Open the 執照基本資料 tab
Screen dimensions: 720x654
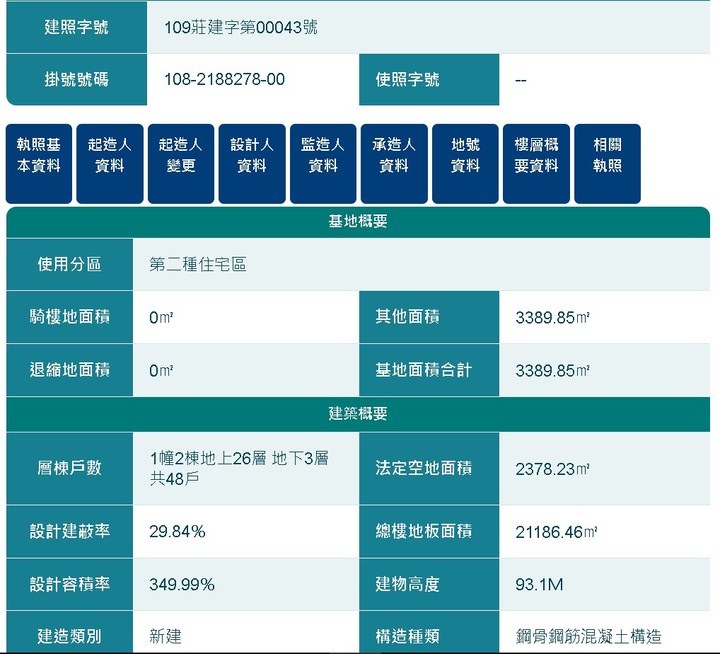[39, 164]
